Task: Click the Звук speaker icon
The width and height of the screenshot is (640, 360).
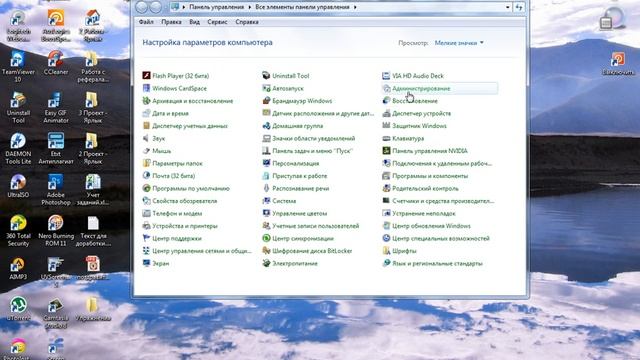Action: pos(146,138)
